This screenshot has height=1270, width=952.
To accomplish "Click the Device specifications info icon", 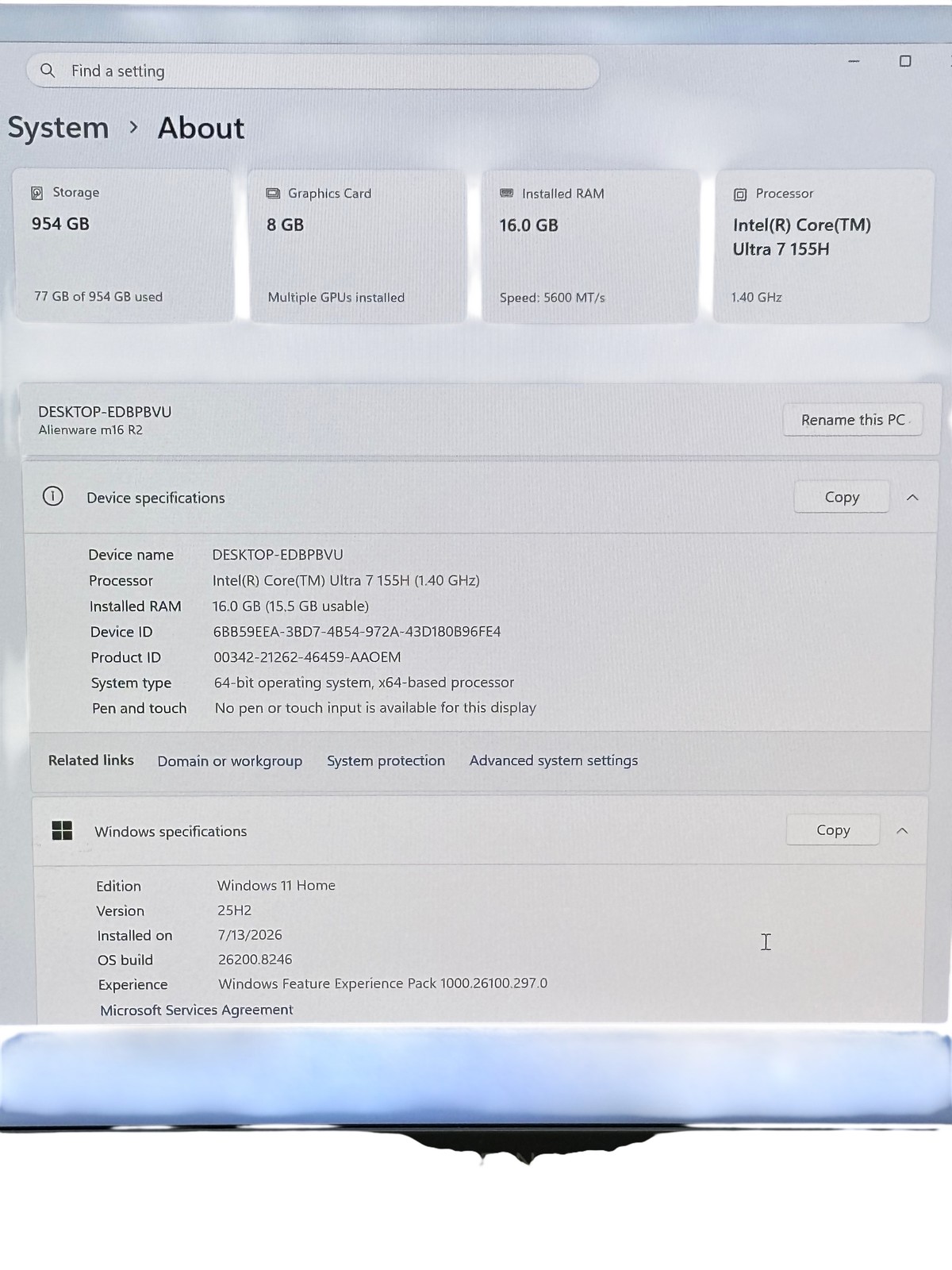I will click(x=53, y=497).
